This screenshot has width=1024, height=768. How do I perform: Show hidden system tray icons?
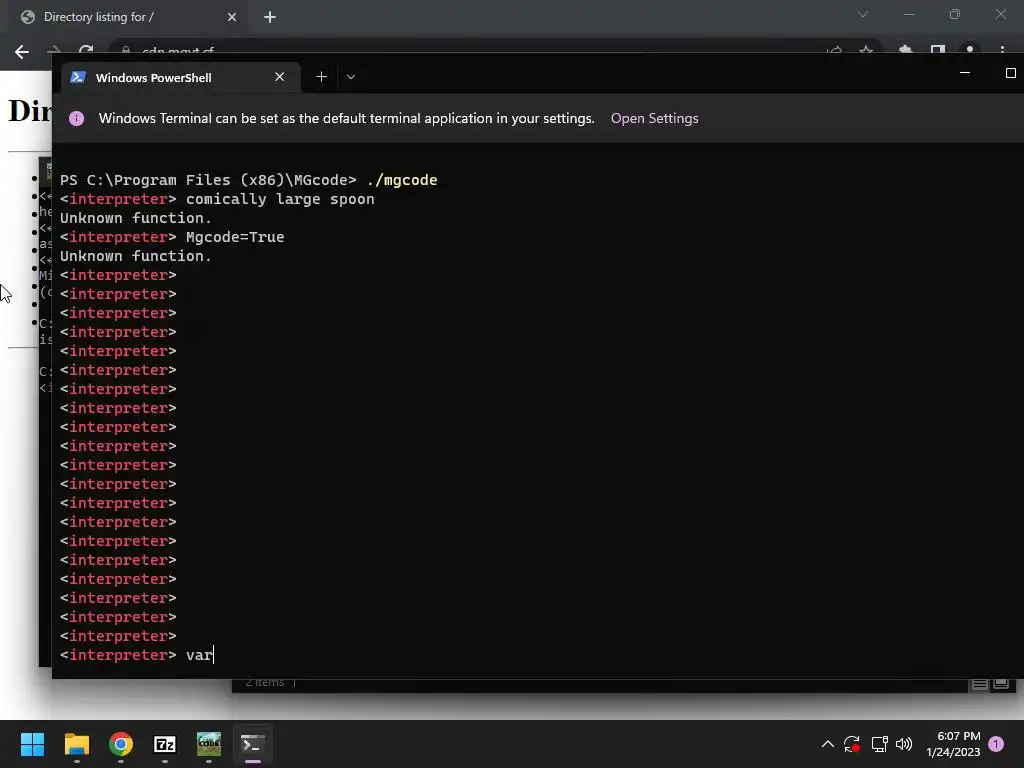tap(827, 744)
